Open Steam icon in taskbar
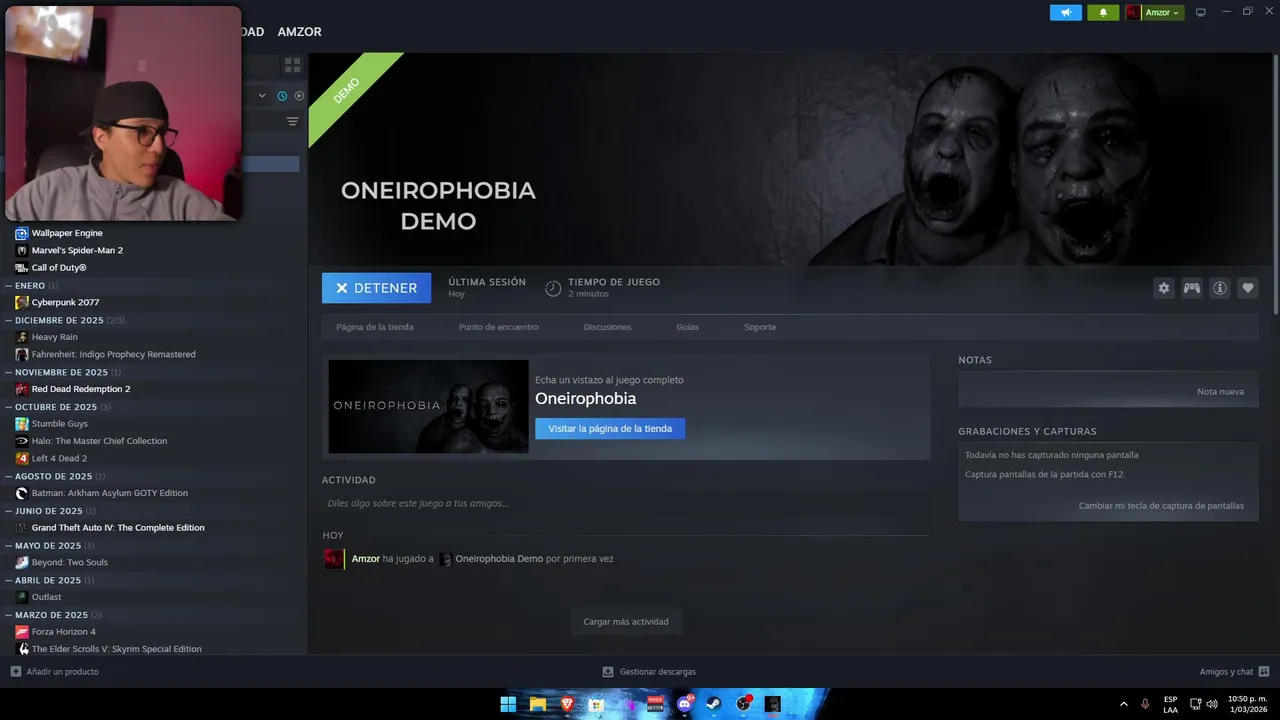This screenshot has width=1280, height=720. coord(714,704)
